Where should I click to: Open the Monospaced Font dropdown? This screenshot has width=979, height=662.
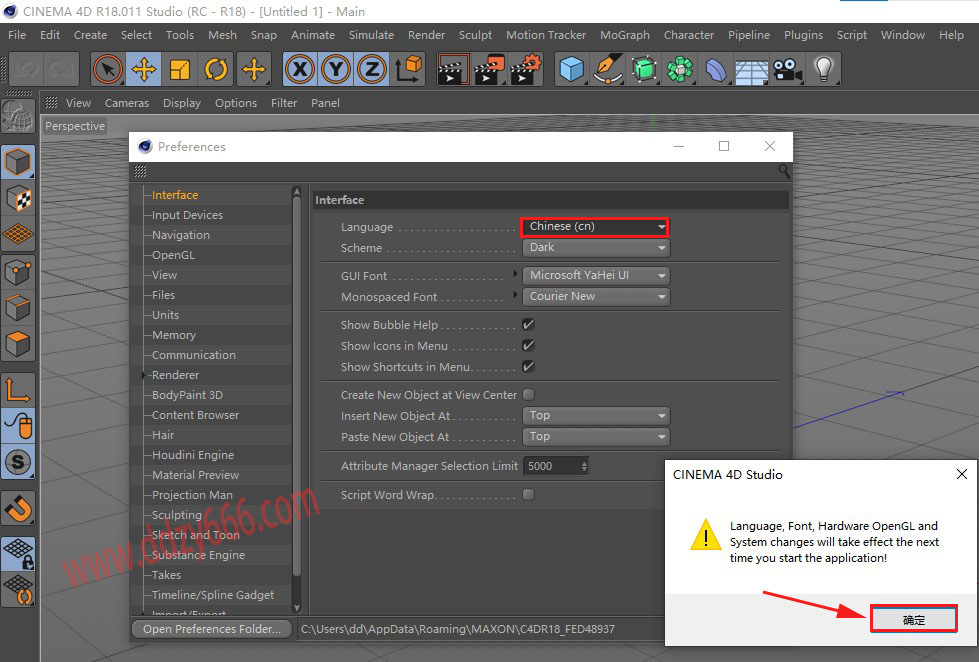tap(596, 297)
